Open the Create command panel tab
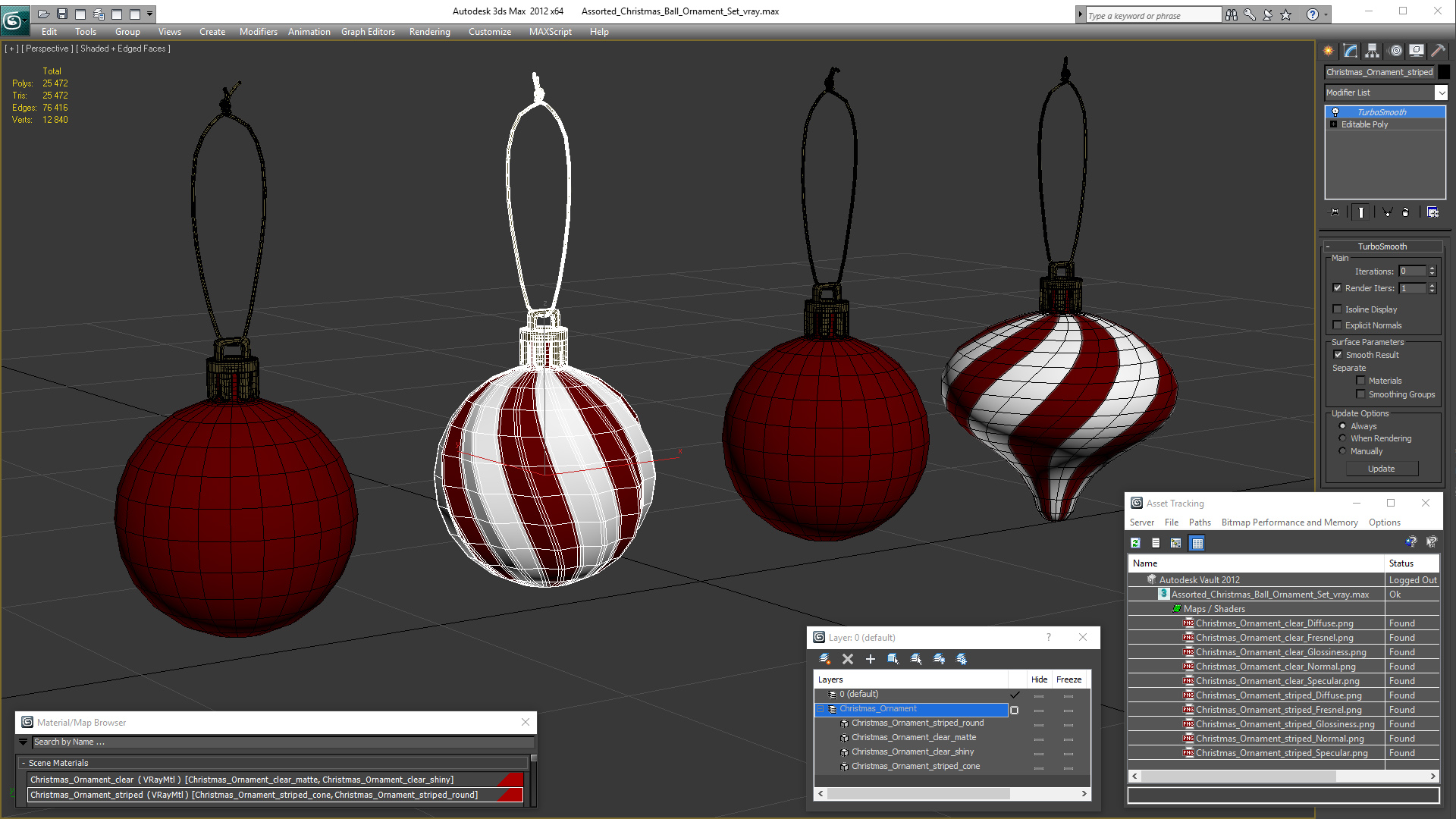 click(1328, 51)
